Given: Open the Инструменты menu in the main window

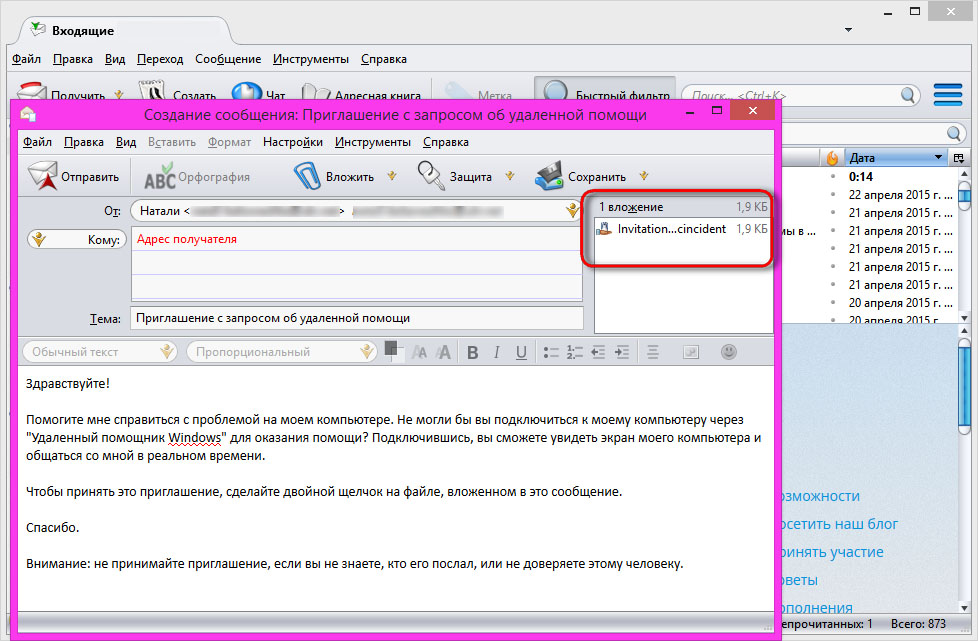Looking at the screenshot, I should [x=311, y=59].
